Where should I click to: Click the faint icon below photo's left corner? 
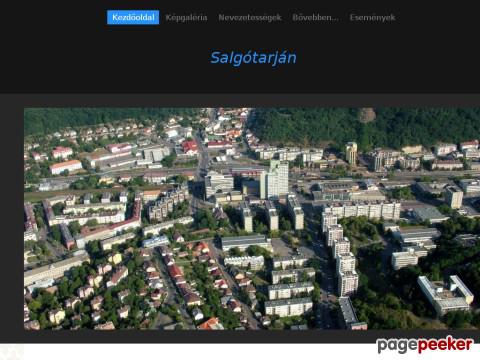coord(12,352)
